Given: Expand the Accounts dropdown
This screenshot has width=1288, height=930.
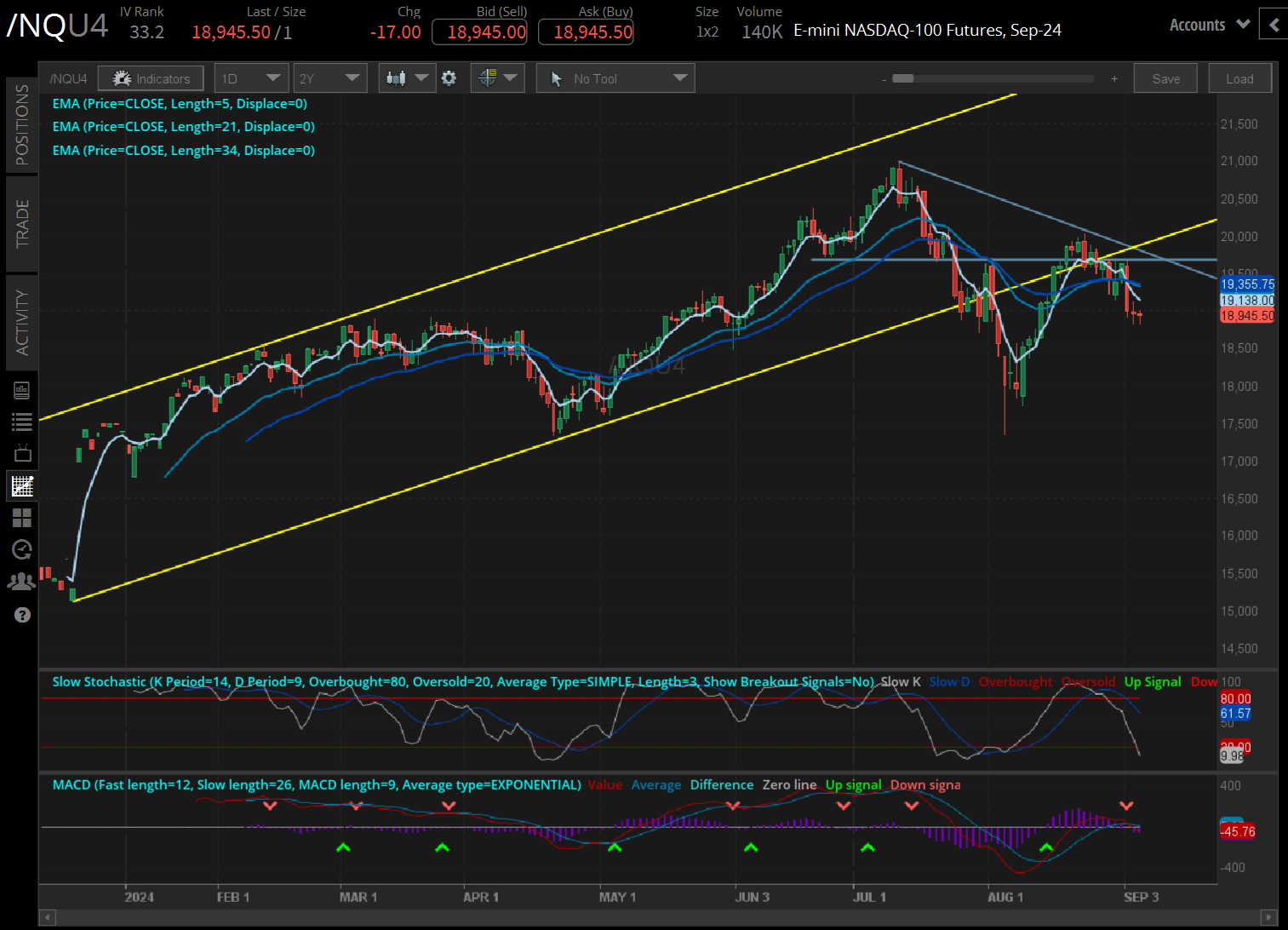Looking at the screenshot, I should [1209, 25].
